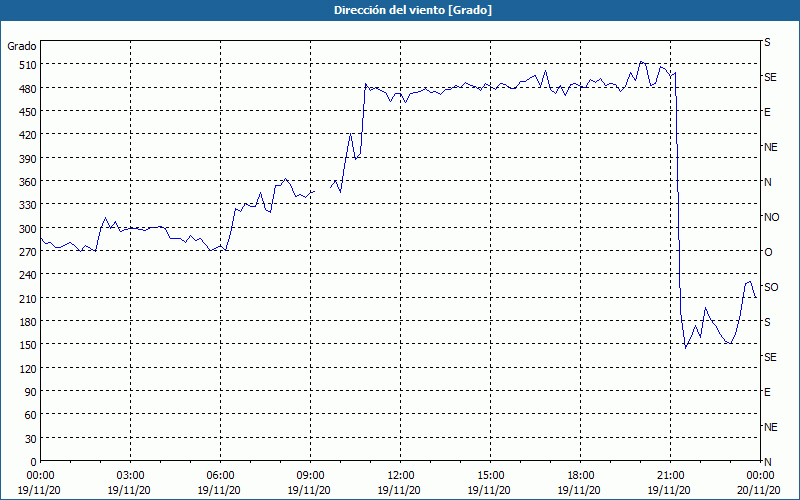The height and width of the screenshot is (500, 800).
Task: Pick the '180' degree axis label
Action: pyautogui.click(x=28, y=322)
